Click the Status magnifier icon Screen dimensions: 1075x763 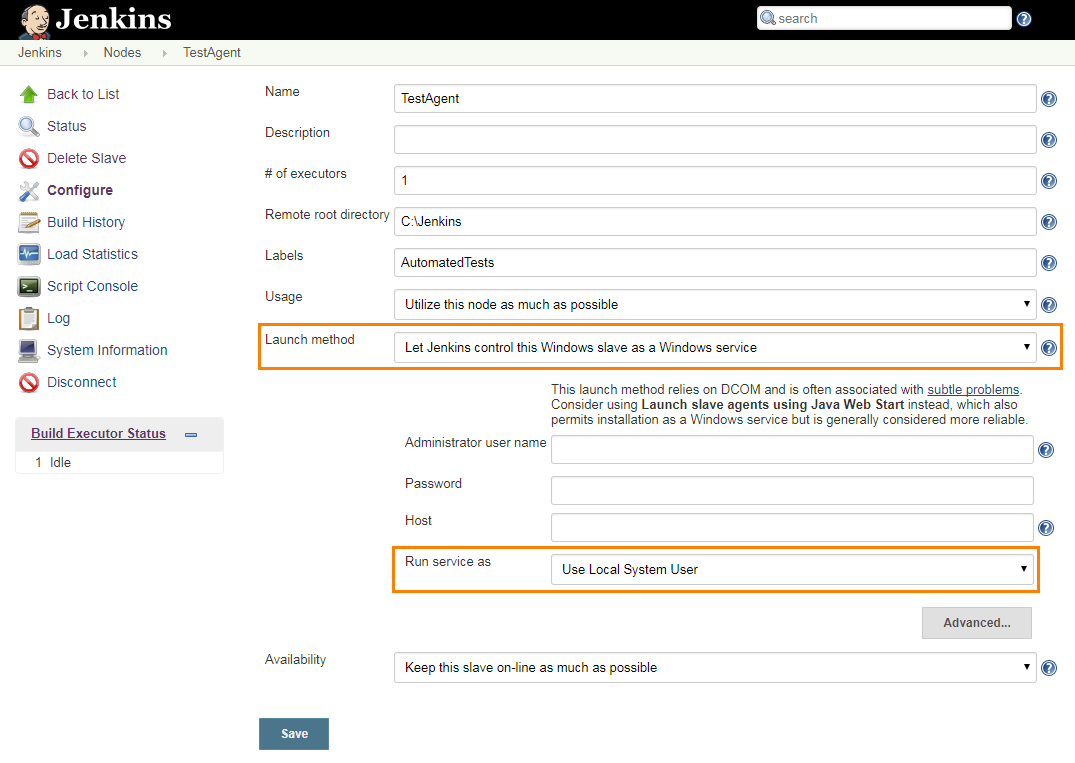[x=29, y=126]
